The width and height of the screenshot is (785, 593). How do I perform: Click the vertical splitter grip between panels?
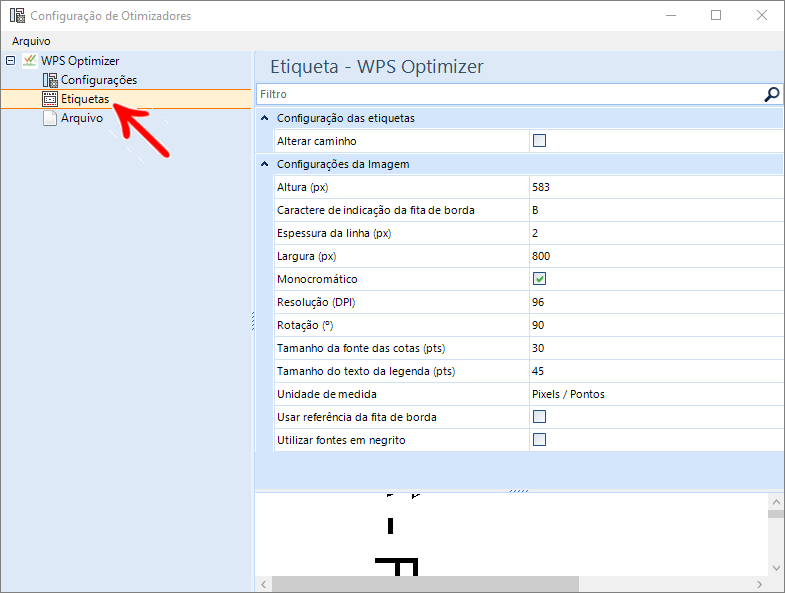click(x=253, y=321)
